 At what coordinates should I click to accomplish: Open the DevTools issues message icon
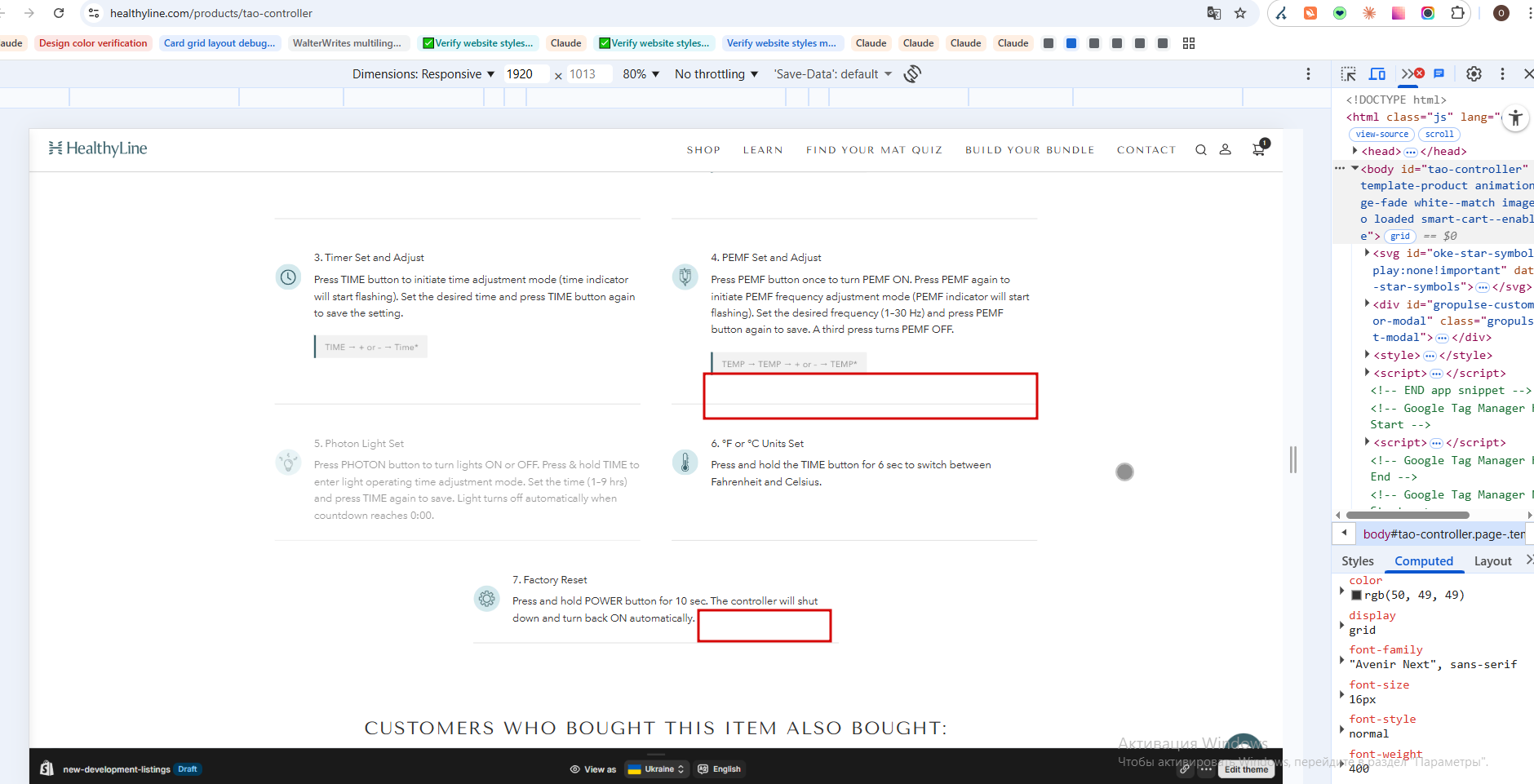click(1439, 73)
